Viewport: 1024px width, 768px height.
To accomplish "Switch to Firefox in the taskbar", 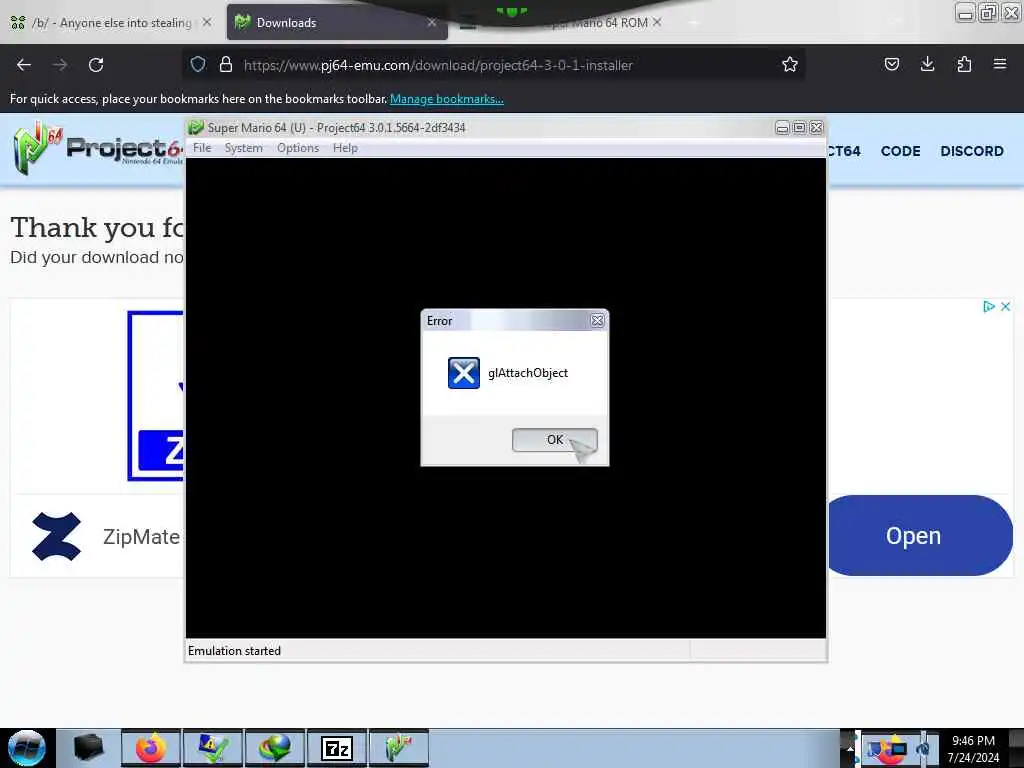I will (151, 748).
